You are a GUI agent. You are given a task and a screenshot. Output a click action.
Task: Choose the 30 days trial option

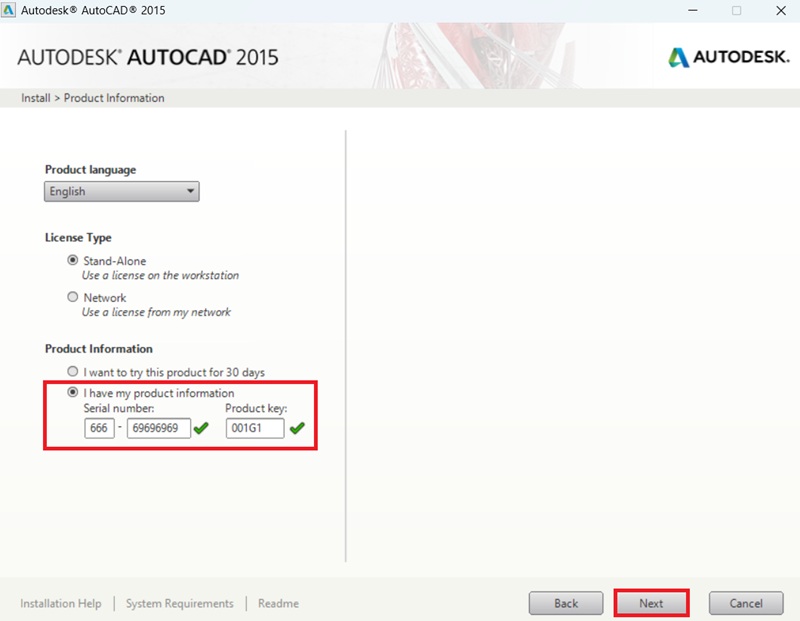[72, 372]
